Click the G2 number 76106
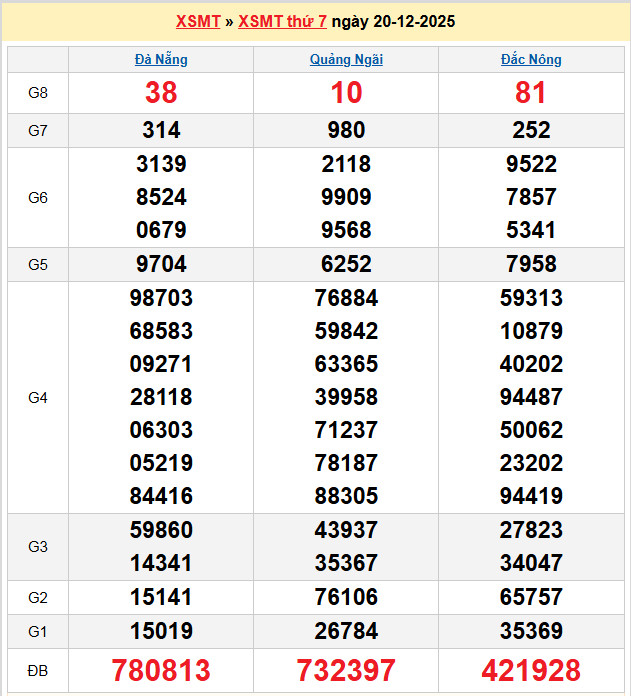Image resolution: width=631 pixels, height=696 pixels. tap(346, 597)
